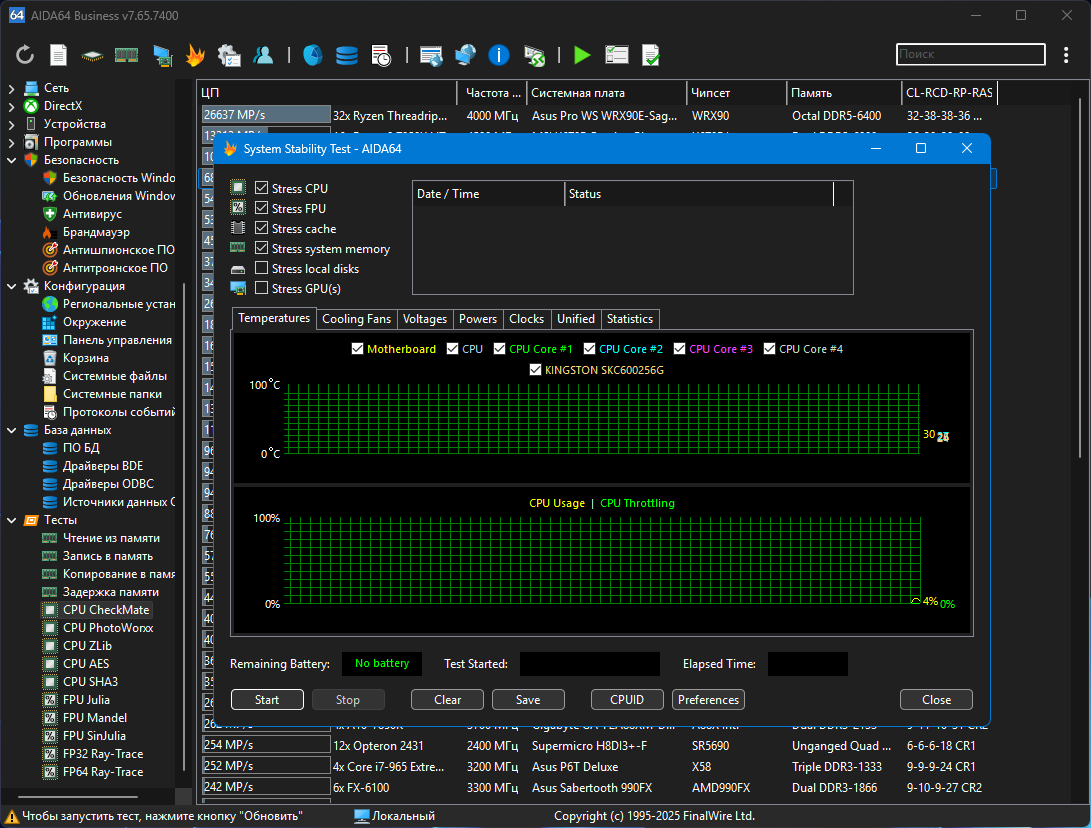Click the Start button
Screen dimensions: 1091x828
(267, 699)
